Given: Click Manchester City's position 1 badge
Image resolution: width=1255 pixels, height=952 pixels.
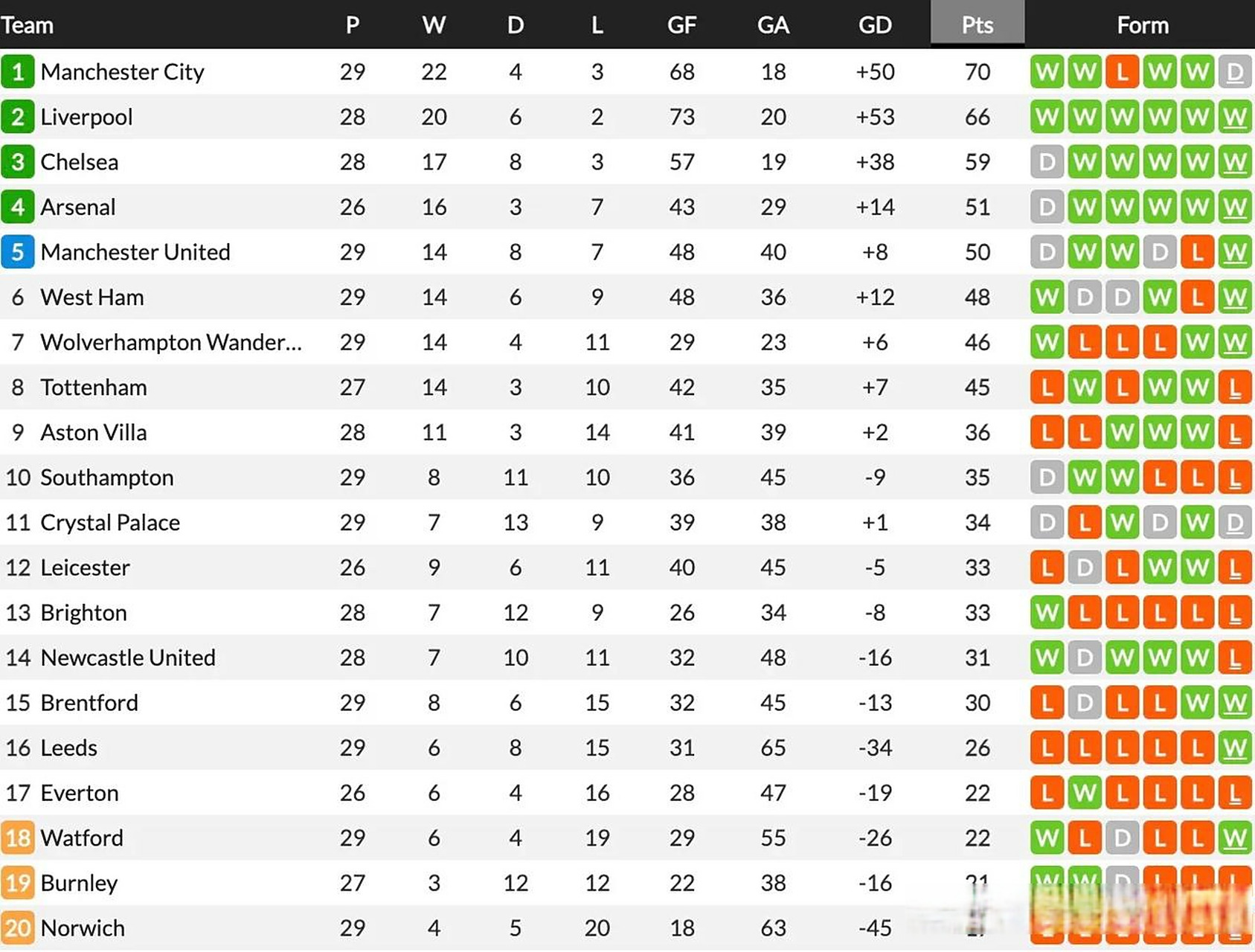Looking at the screenshot, I should click(18, 72).
